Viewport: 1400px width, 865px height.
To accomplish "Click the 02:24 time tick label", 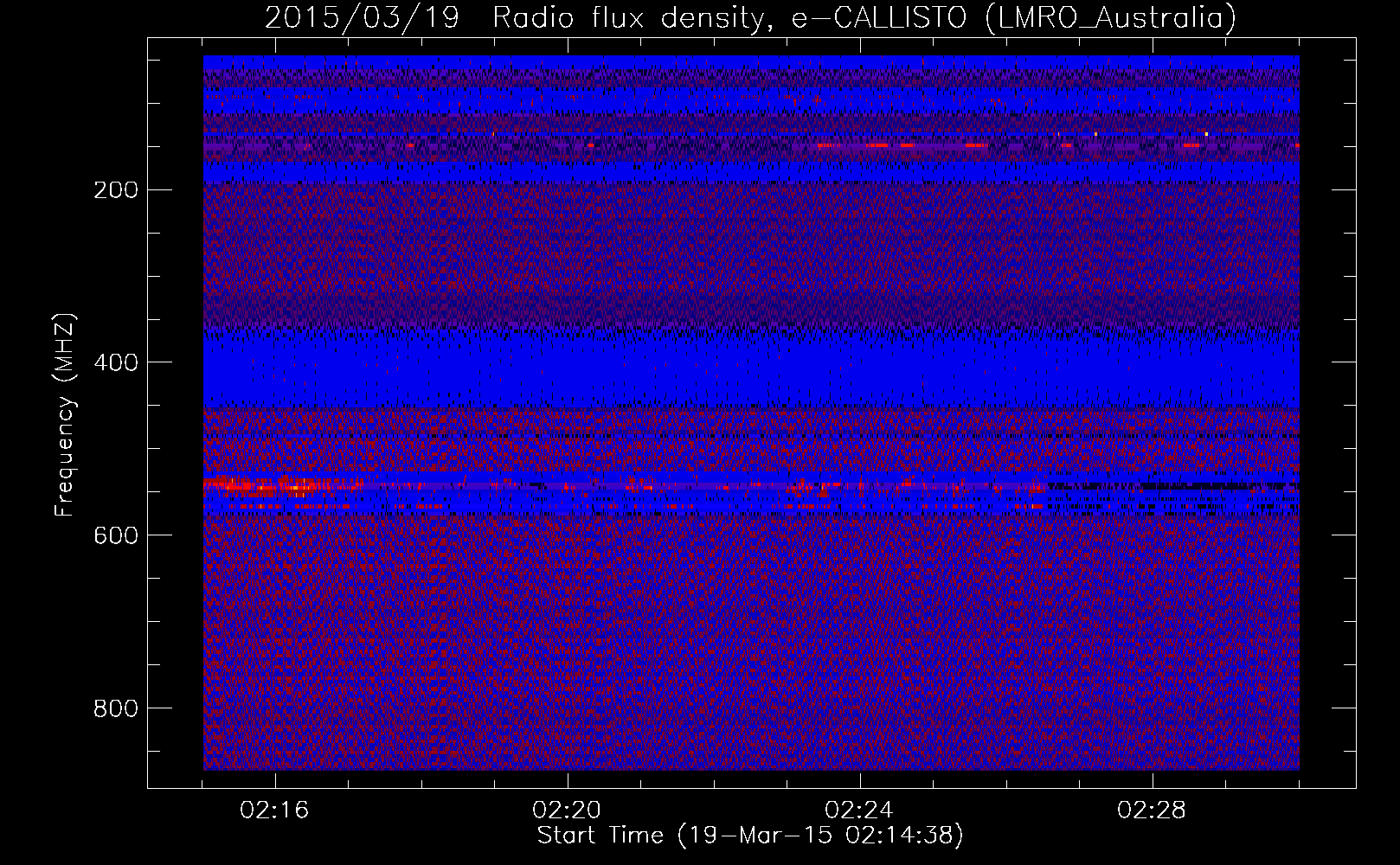I will [860, 811].
